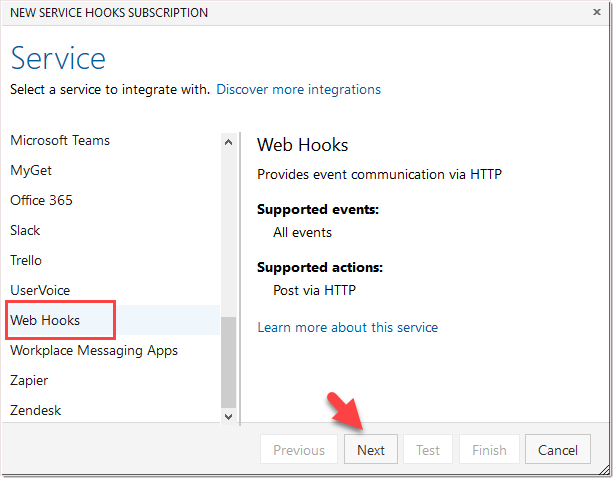Click the Previous button

point(298,450)
